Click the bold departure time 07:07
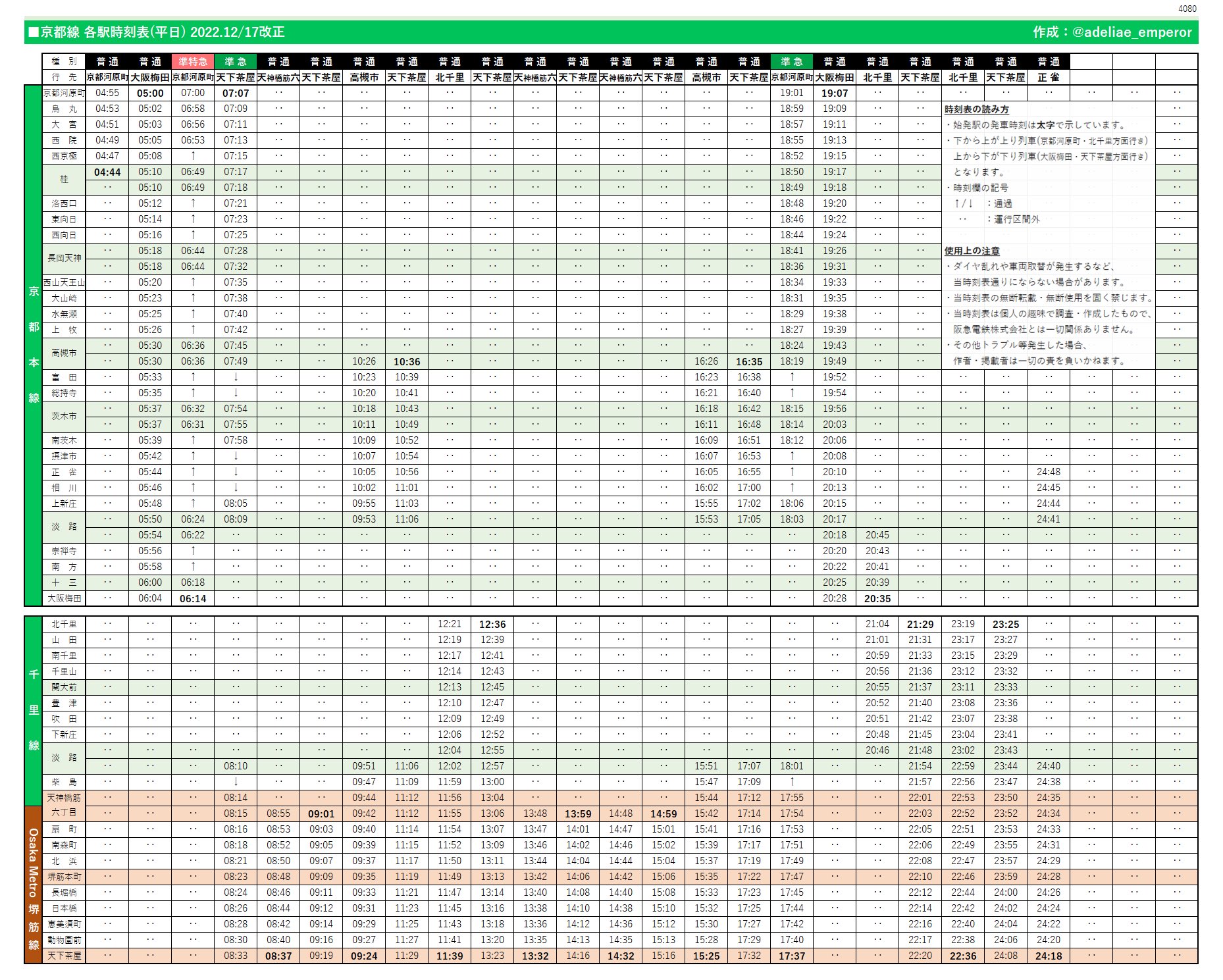This screenshot has width=1223, height=980. (236, 93)
